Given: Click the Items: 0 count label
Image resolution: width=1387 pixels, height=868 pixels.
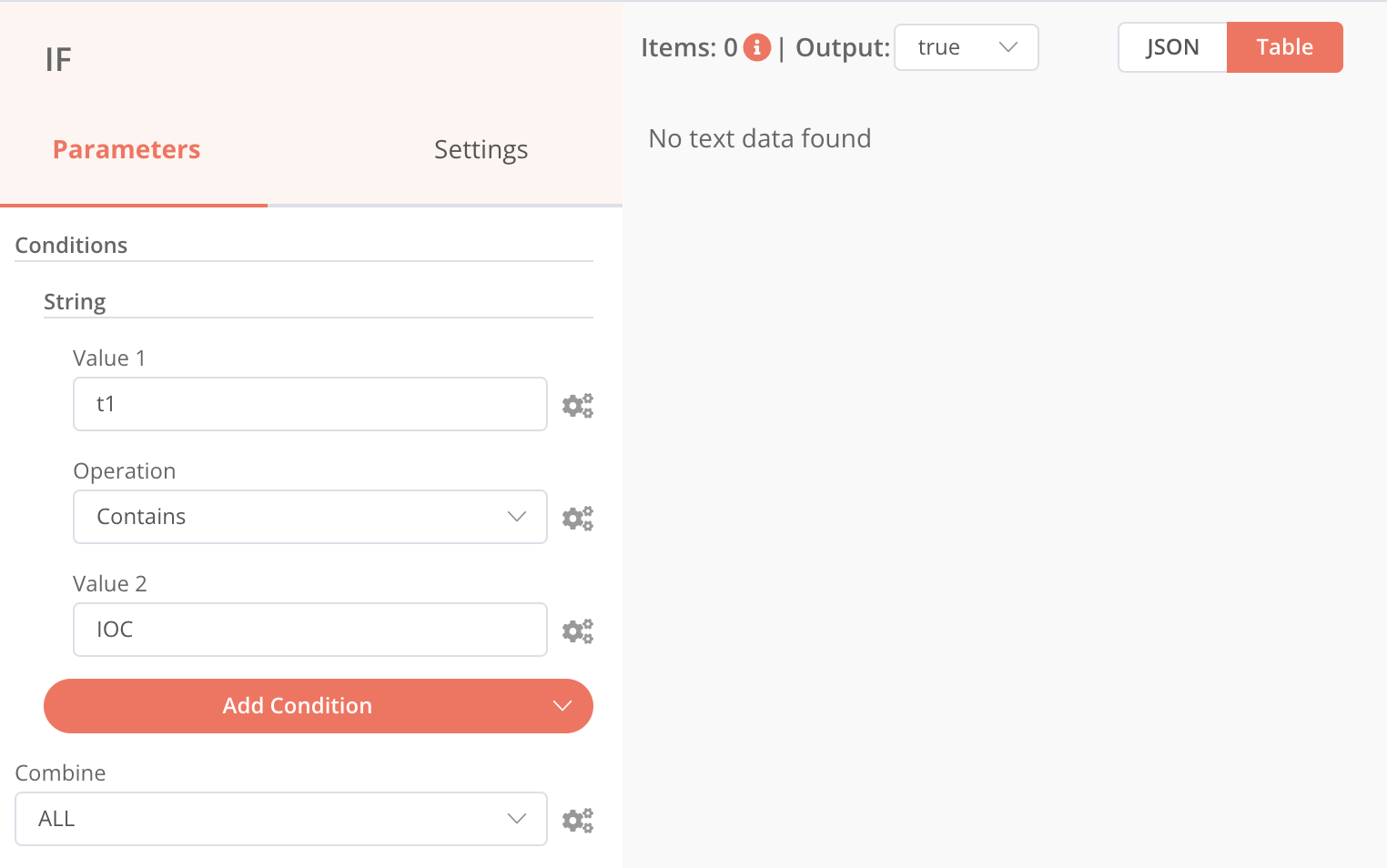Looking at the screenshot, I should (689, 47).
